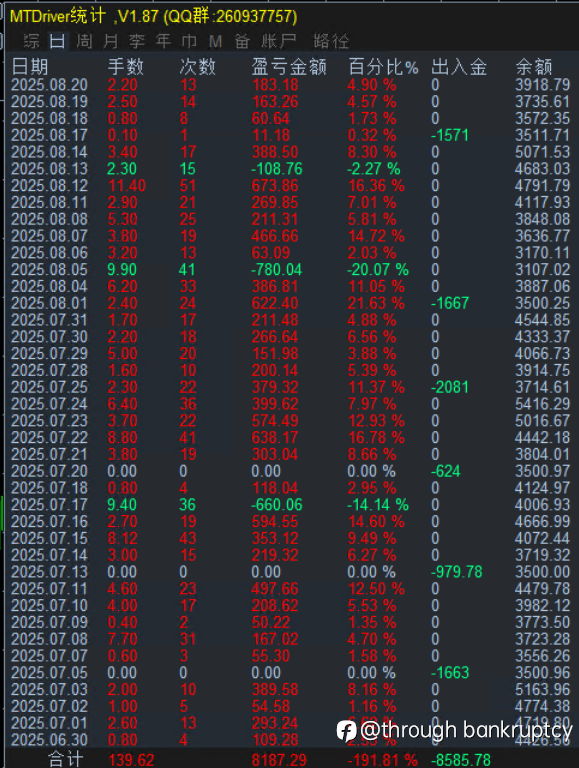Switch to the M tab
This screenshot has width=579, height=768.
[x=215, y=41]
